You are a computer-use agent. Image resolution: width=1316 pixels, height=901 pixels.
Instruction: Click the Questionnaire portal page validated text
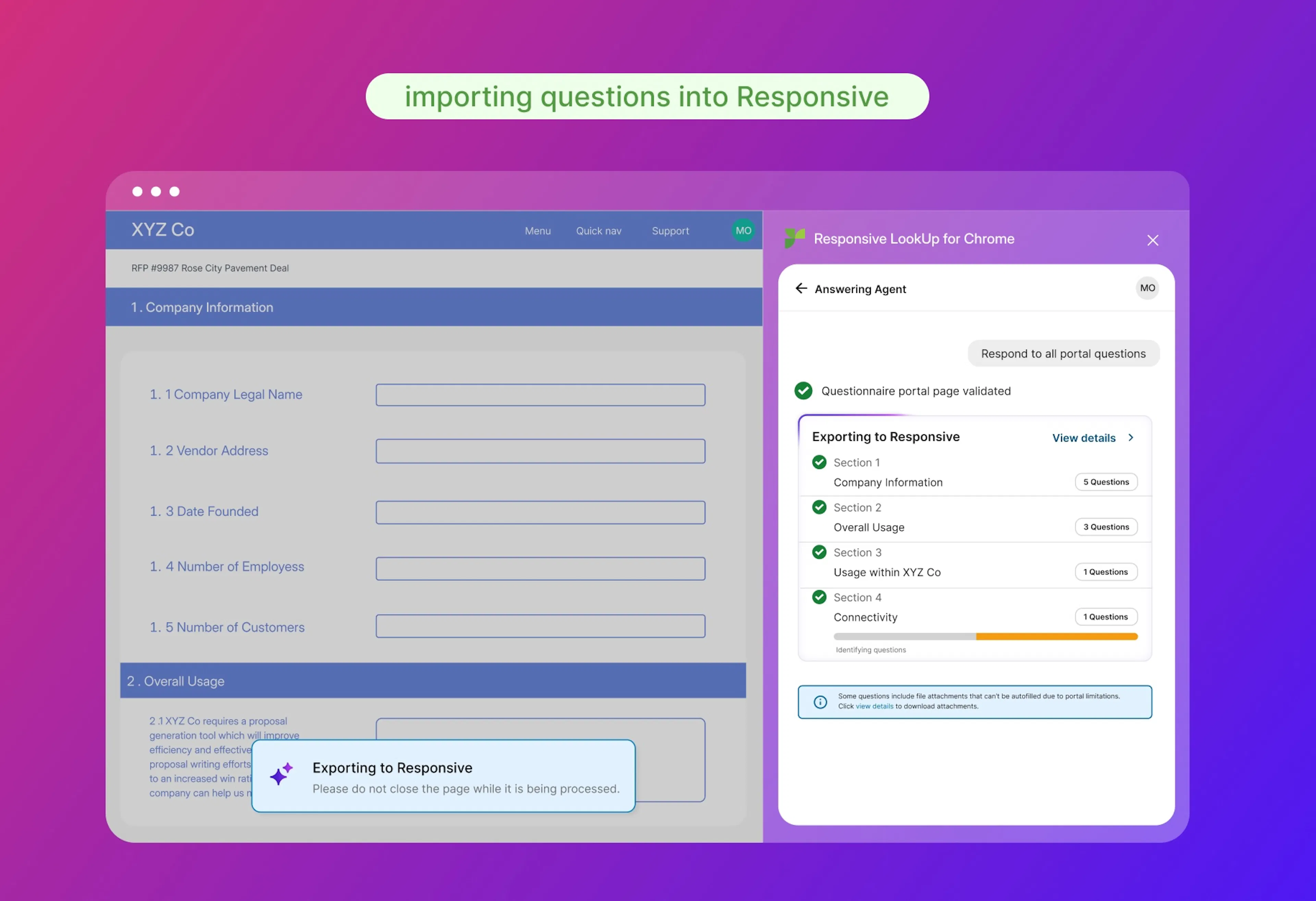click(916, 391)
